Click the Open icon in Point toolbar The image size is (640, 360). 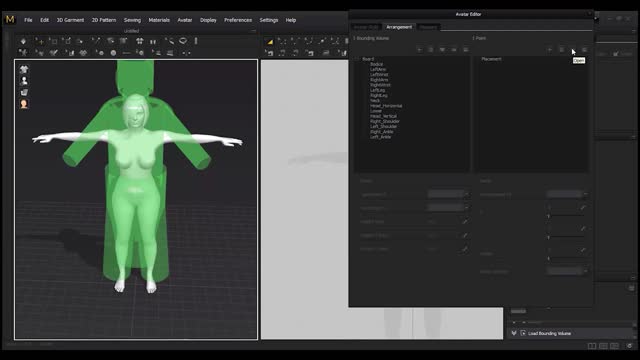(573, 50)
